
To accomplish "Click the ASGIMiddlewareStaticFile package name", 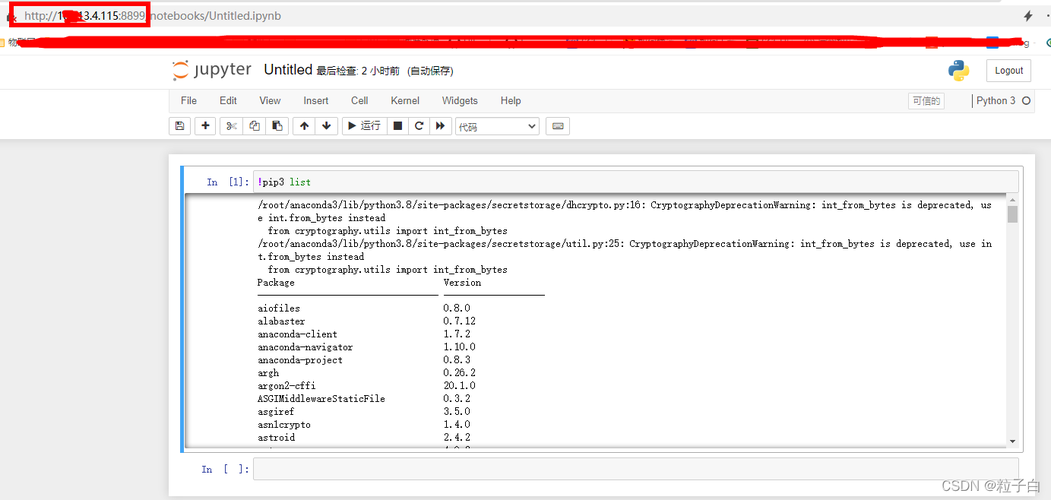I will (321, 398).
